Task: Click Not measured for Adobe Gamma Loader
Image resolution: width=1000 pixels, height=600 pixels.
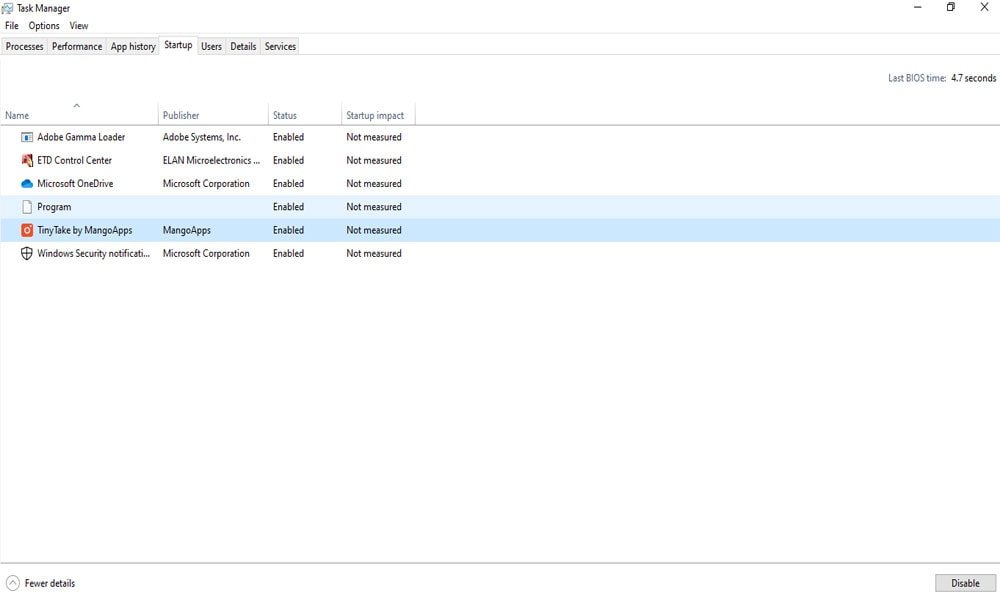Action: (x=374, y=137)
